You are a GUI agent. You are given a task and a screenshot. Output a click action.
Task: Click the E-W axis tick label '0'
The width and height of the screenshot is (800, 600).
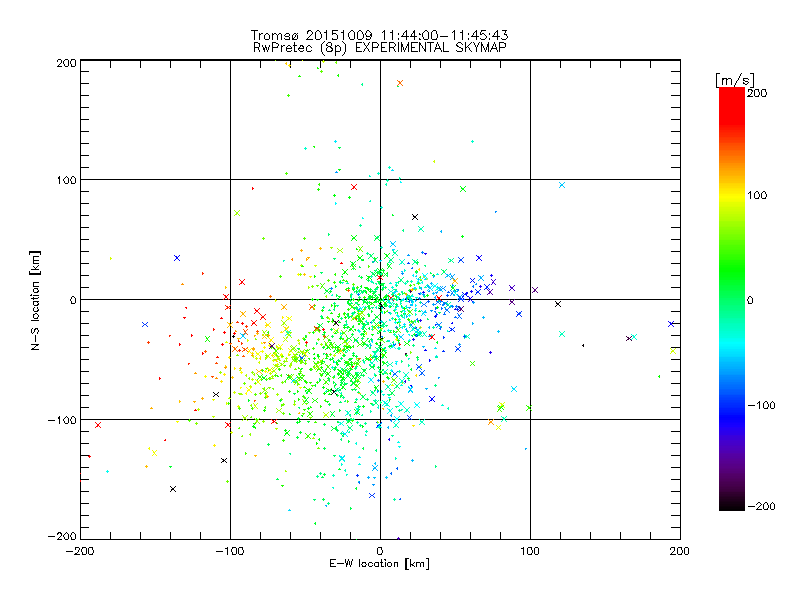click(380, 551)
